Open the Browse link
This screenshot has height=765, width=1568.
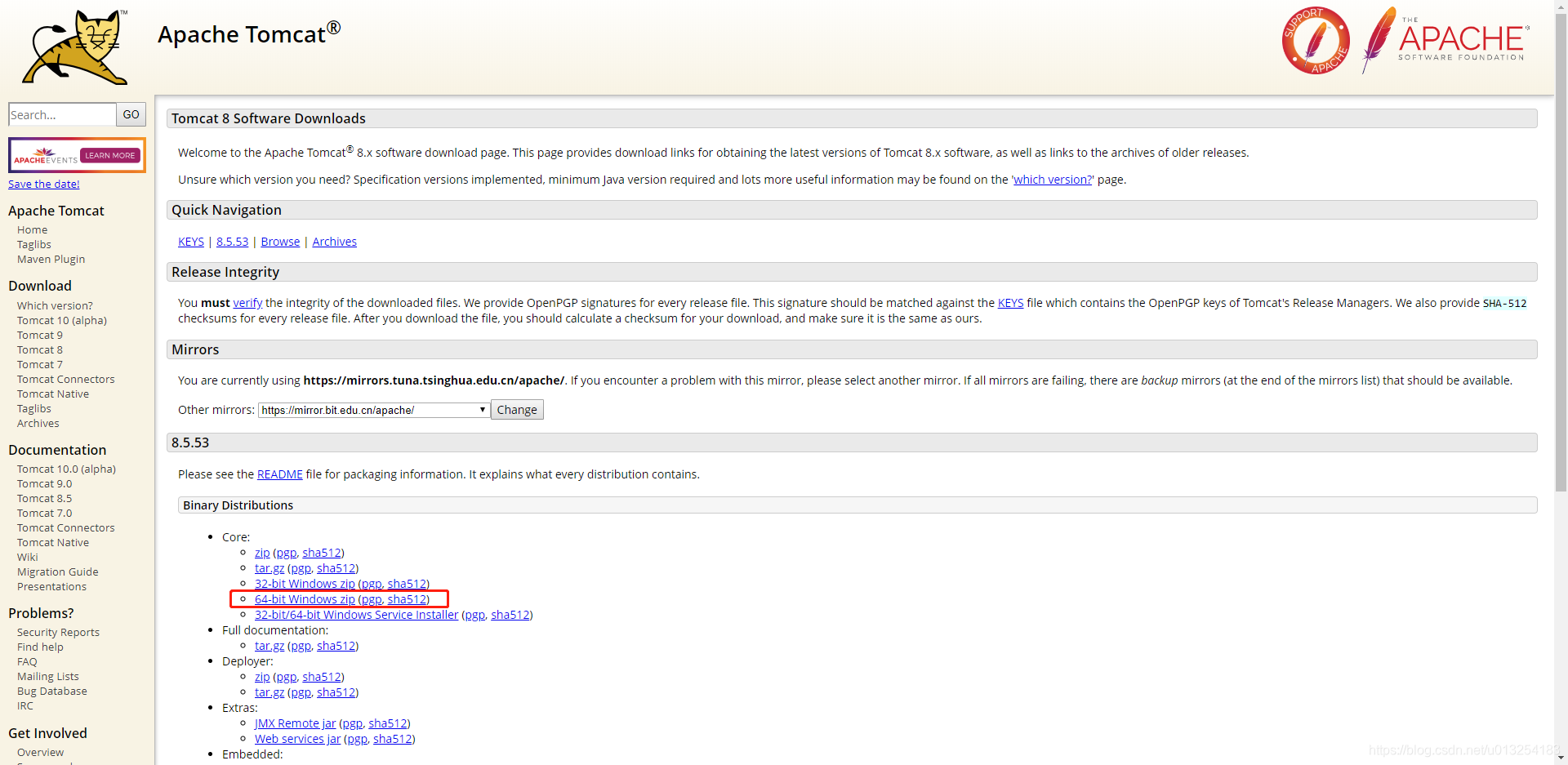click(280, 242)
